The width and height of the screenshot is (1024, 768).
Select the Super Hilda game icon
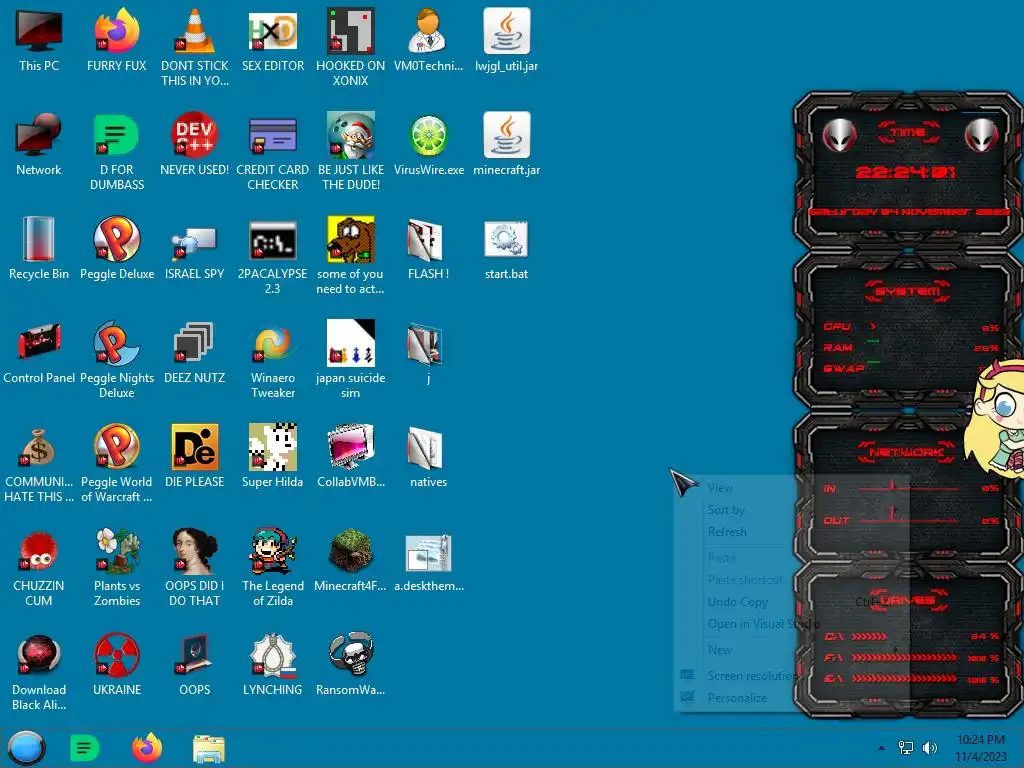272,456
